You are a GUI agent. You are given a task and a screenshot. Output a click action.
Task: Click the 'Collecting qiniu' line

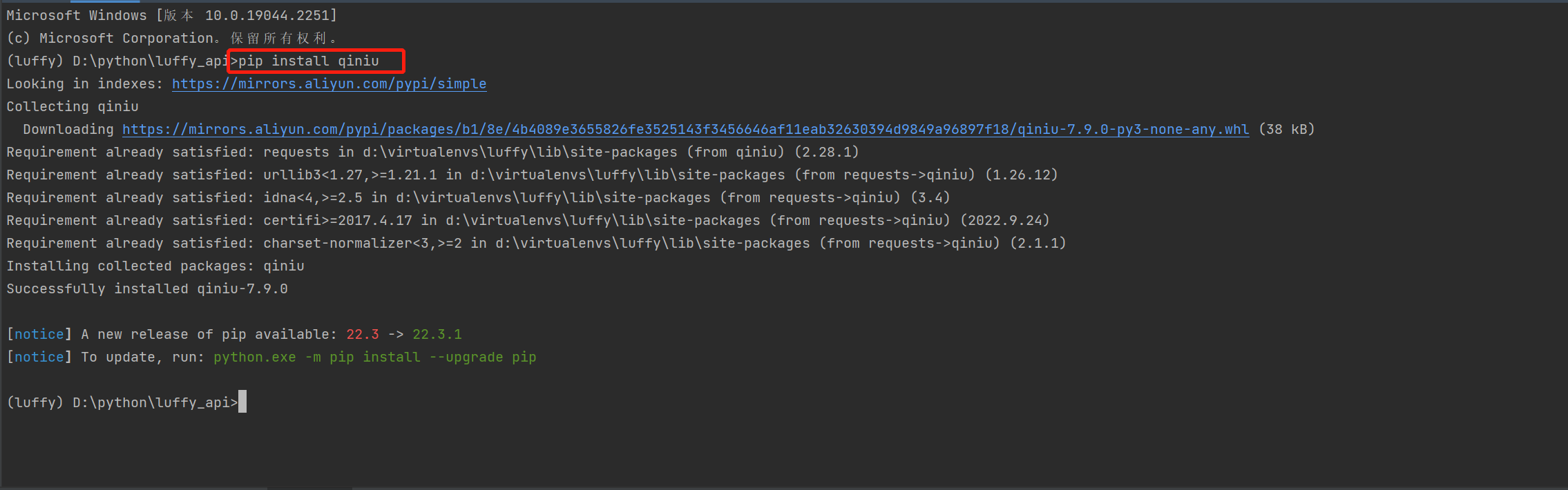click(x=73, y=107)
